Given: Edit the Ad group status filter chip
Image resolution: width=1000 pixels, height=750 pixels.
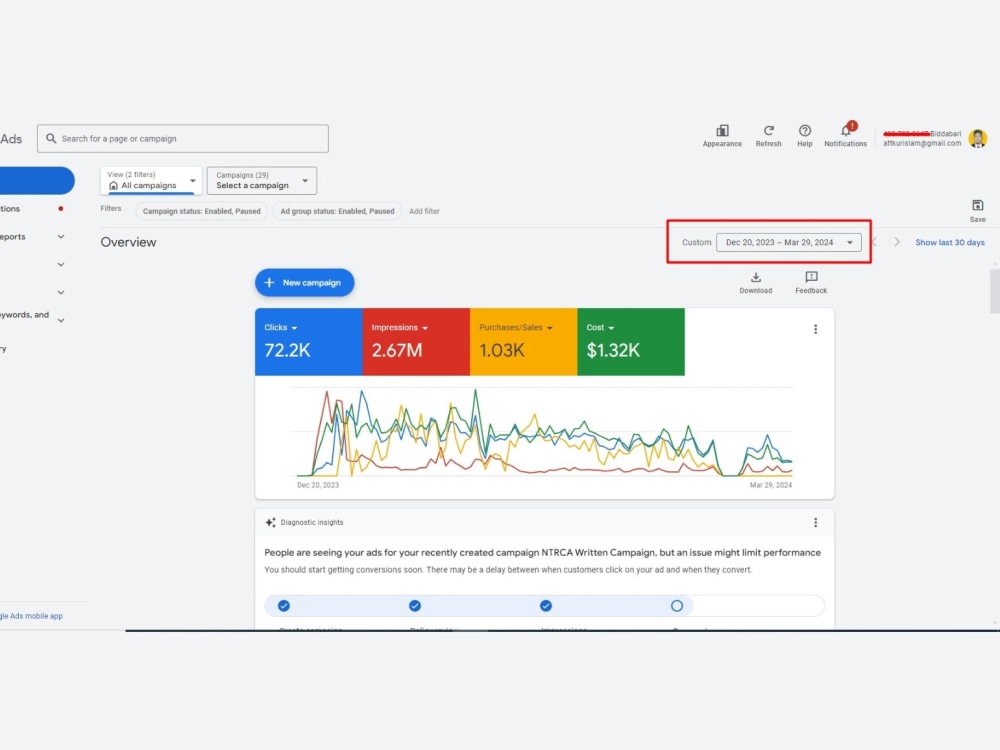Looking at the screenshot, I should click(x=337, y=211).
